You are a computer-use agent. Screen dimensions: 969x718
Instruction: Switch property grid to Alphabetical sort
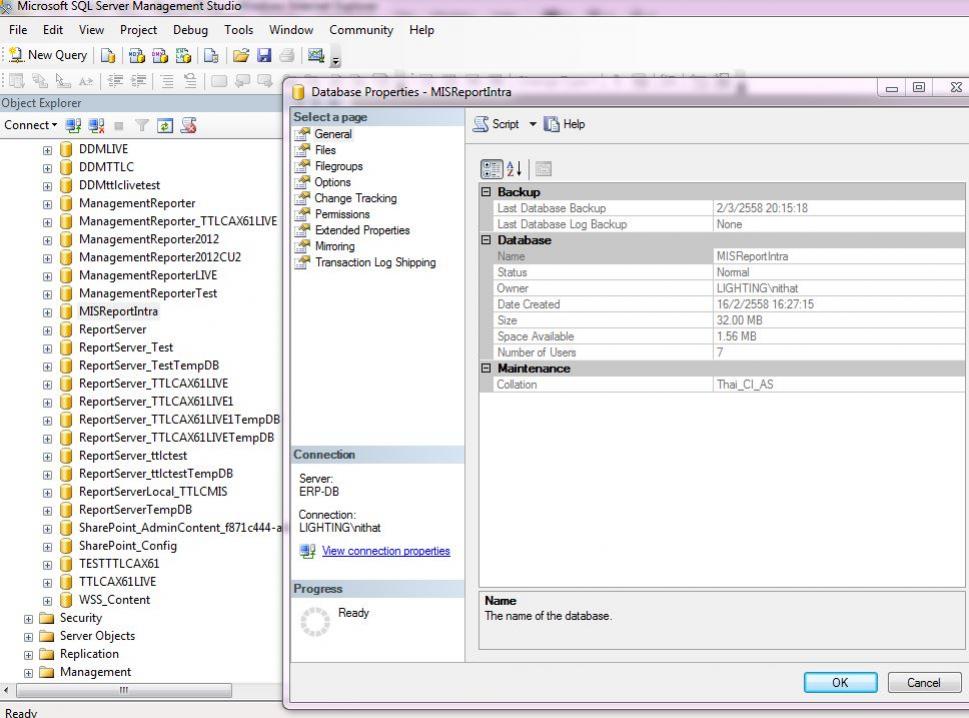[515, 169]
